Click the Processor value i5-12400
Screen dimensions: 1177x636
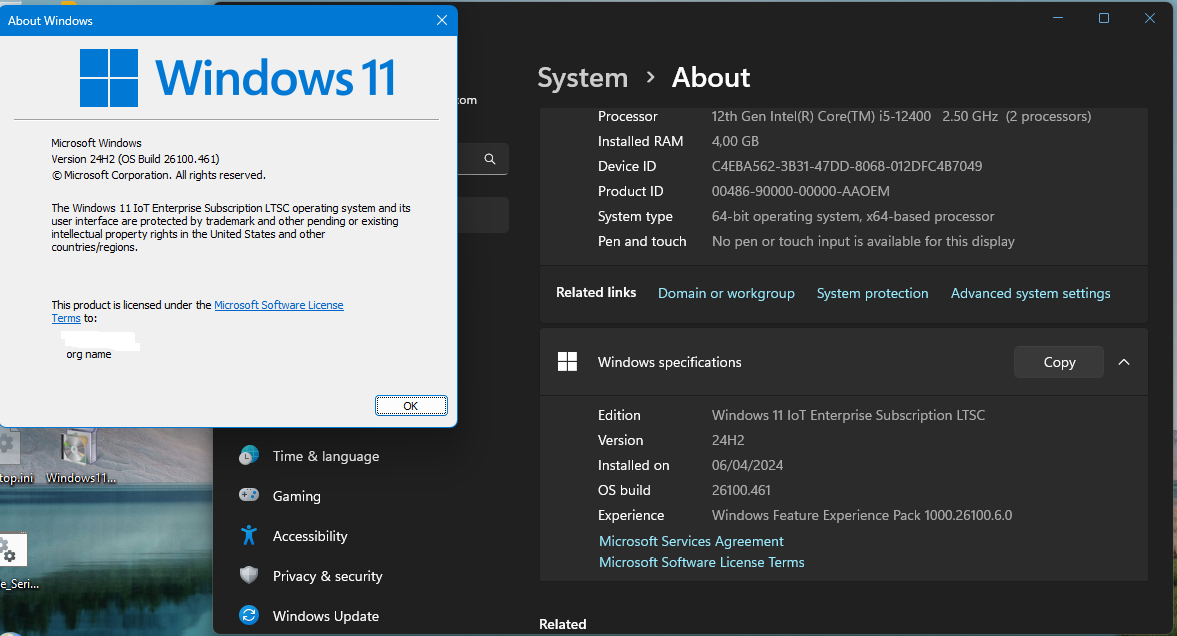902,116
